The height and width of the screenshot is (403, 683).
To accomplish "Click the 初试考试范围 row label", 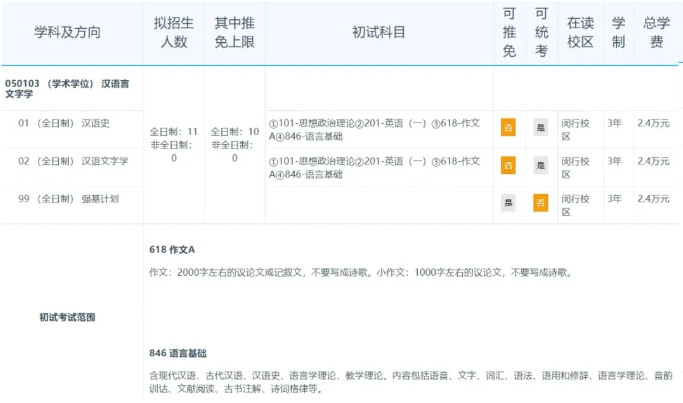I will click(68, 317).
